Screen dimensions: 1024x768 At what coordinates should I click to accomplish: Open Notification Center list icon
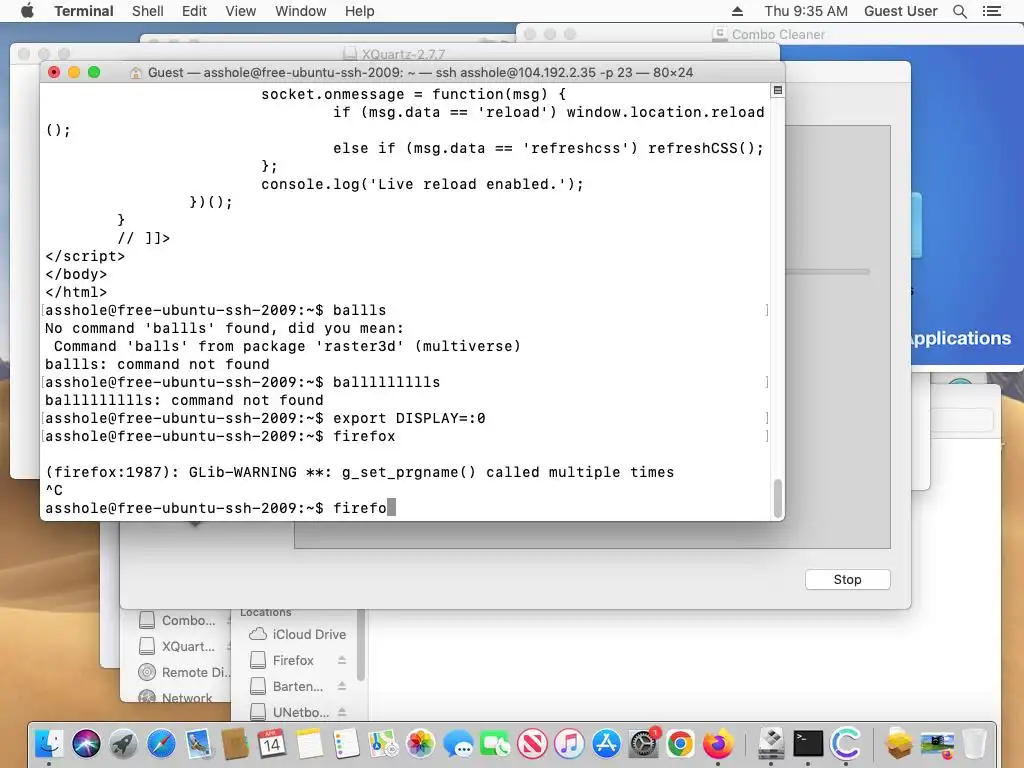tap(991, 11)
